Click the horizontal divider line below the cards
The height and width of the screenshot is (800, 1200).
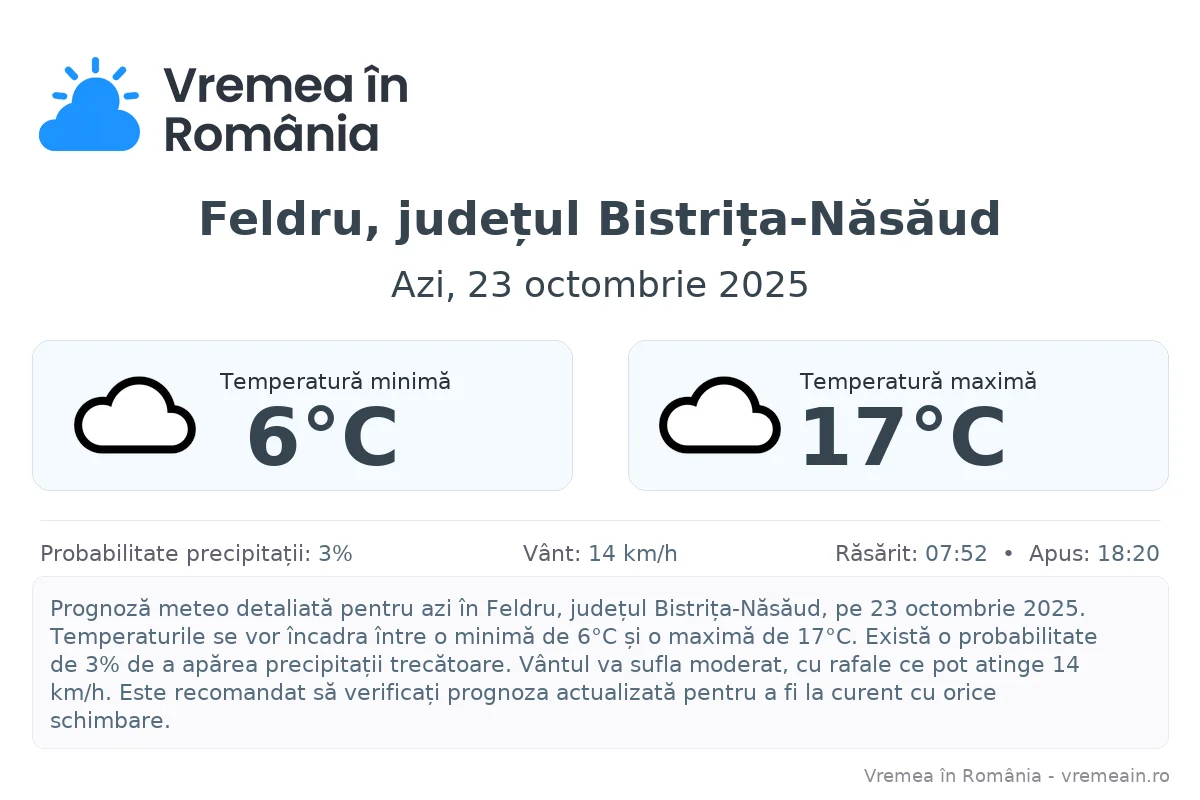[x=600, y=521]
